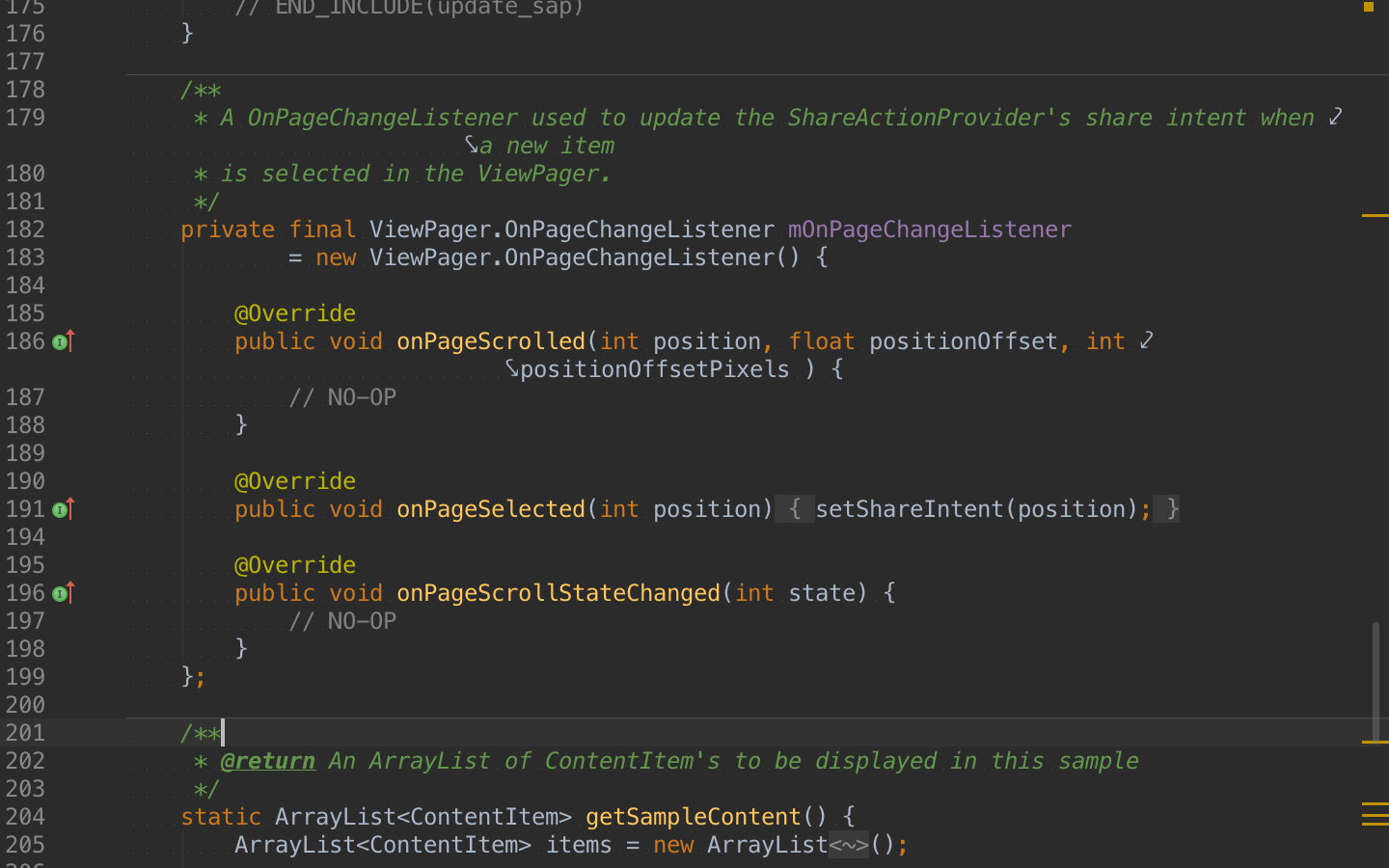Click the warning stripe mark at the caret line

tap(1375, 742)
